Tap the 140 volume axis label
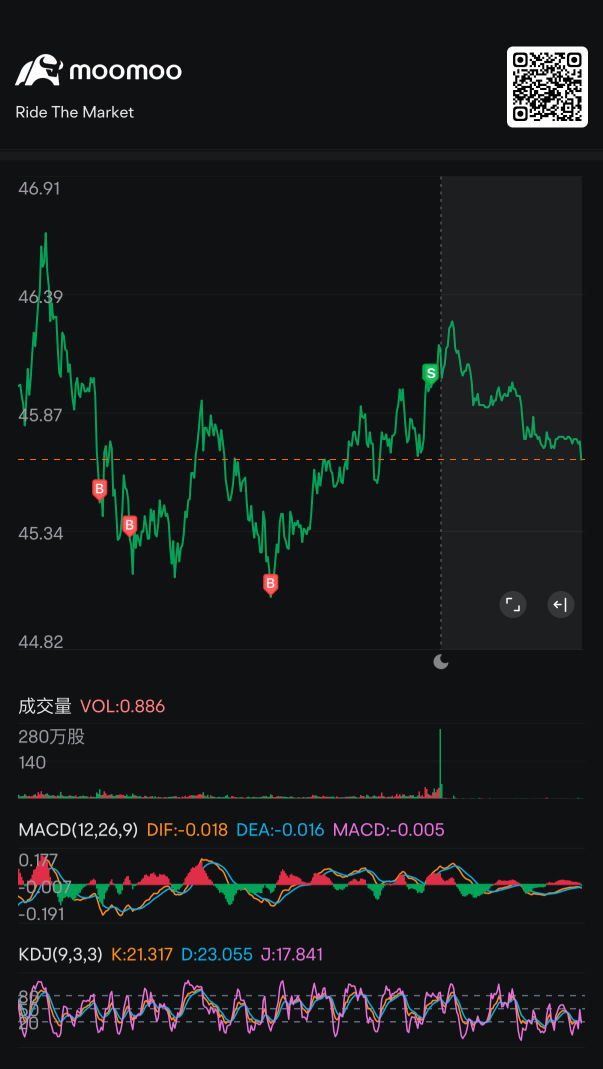The image size is (603, 1069). tap(32, 762)
